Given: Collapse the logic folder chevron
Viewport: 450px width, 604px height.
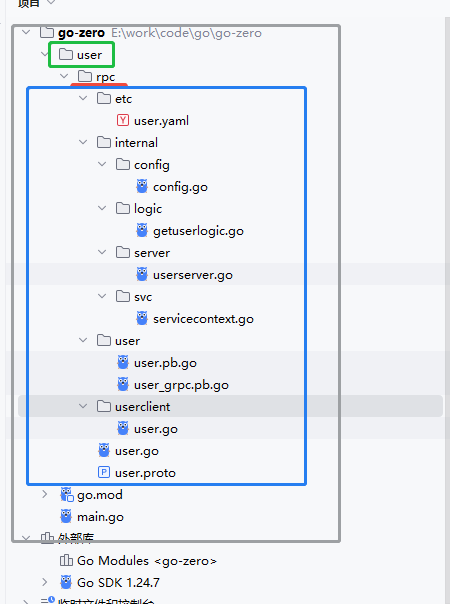Looking at the screenshot, I should pyautogui.click(x=102, y=208).
